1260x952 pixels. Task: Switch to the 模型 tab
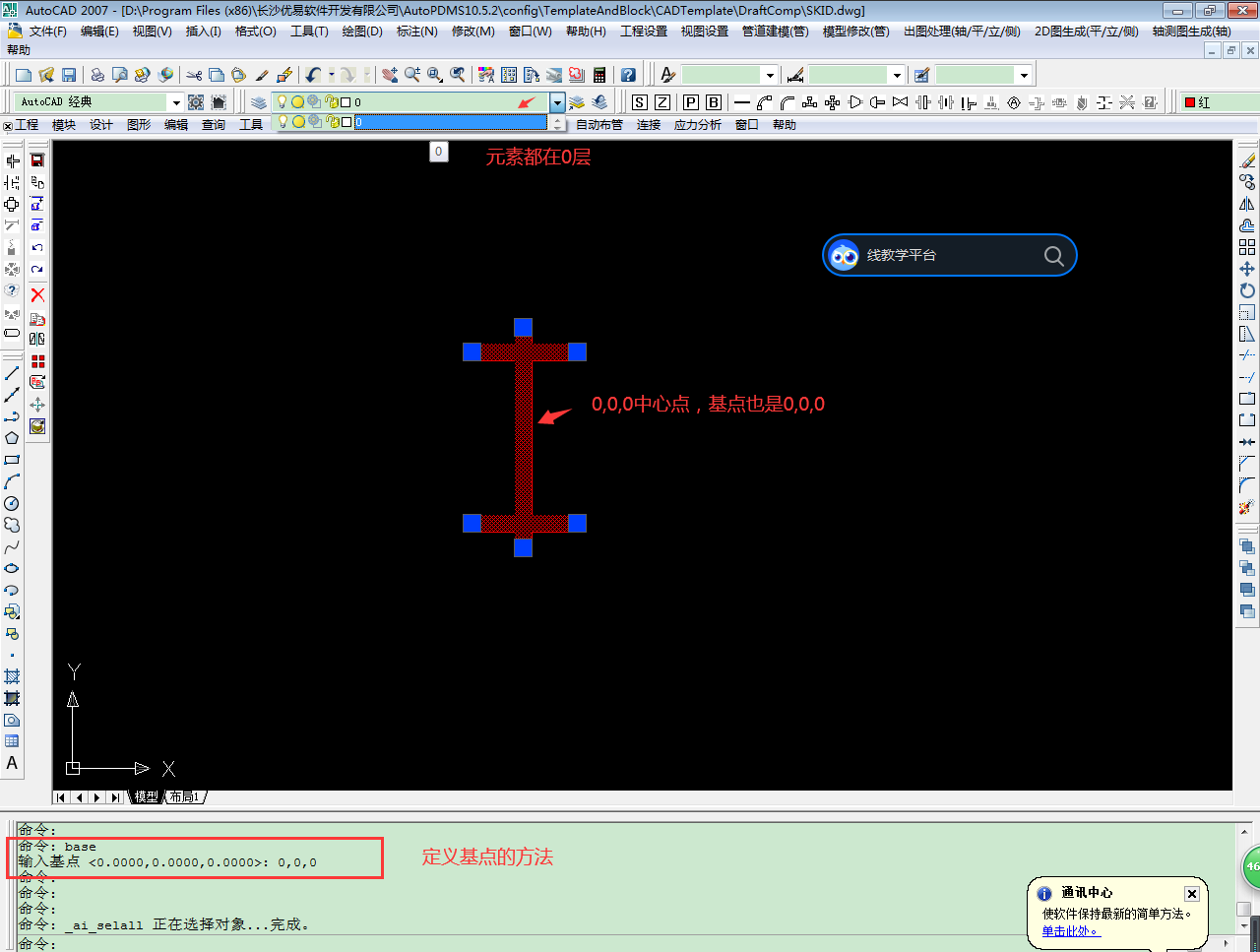point(147,797)
